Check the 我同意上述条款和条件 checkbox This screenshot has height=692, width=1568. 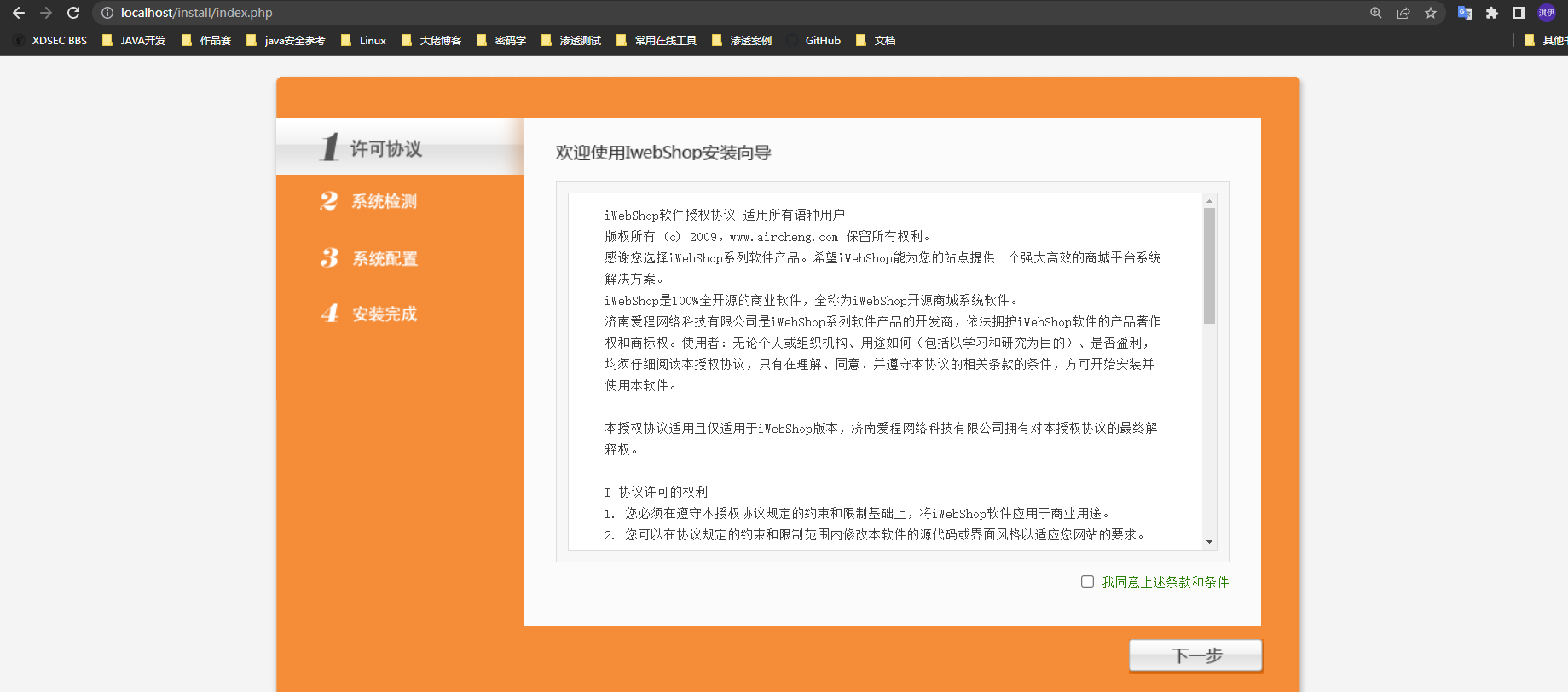click(1087, 581)
